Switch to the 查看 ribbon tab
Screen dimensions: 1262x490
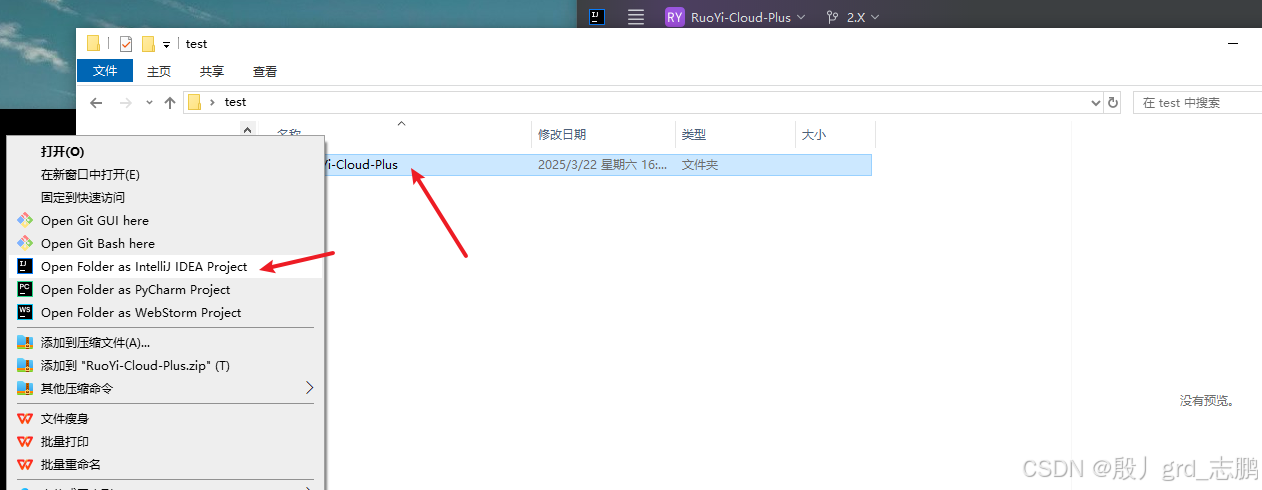265,71
